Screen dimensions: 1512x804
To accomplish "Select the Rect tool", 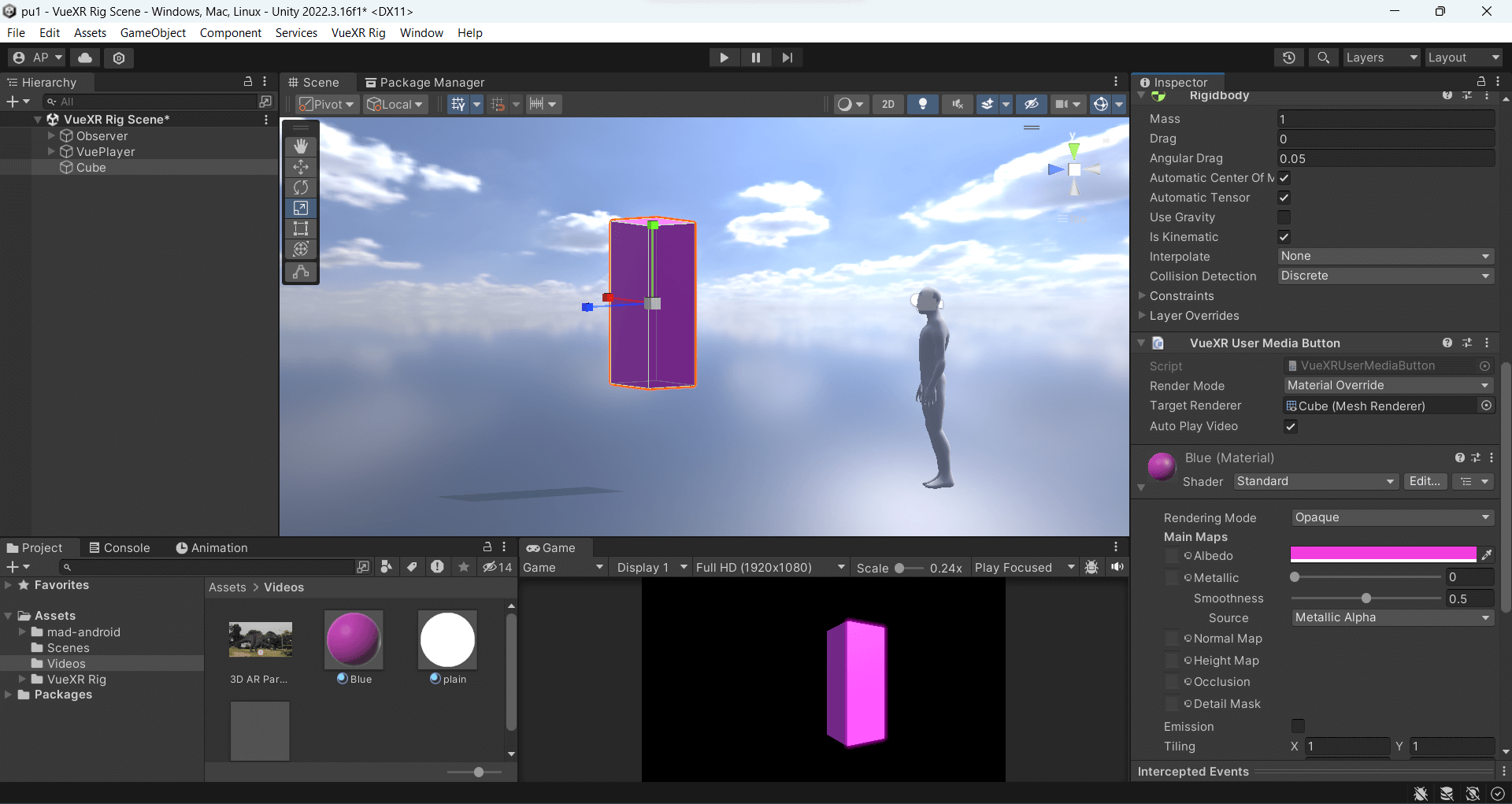I will tap(301, 228).
